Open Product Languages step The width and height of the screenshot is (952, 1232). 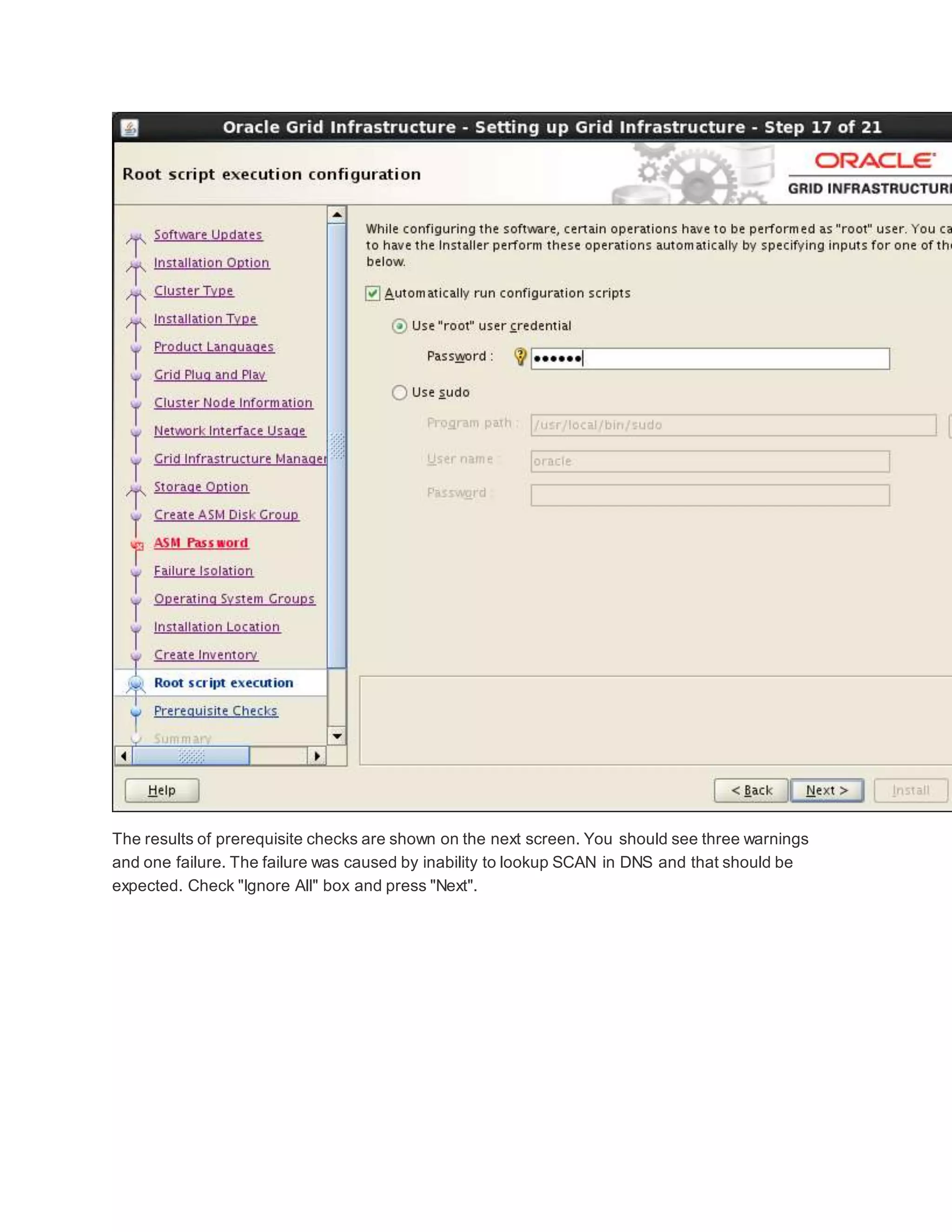[x=214, y=347]
